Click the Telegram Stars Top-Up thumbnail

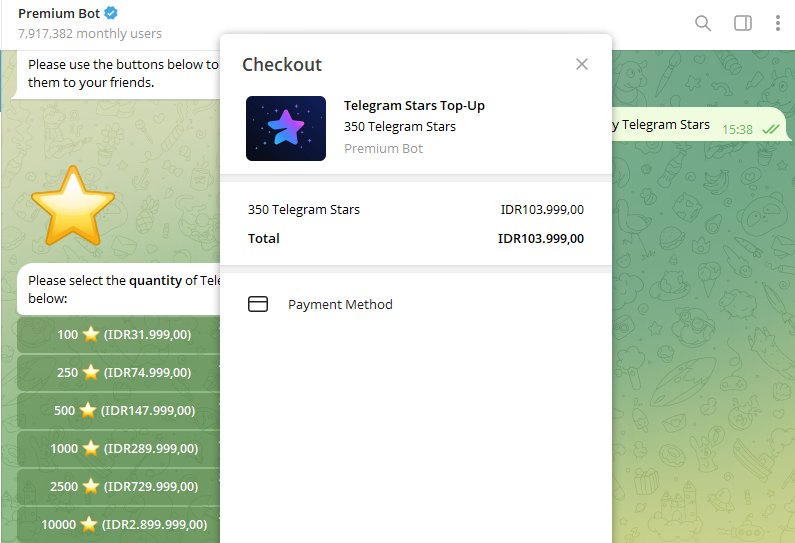point(286,128)
